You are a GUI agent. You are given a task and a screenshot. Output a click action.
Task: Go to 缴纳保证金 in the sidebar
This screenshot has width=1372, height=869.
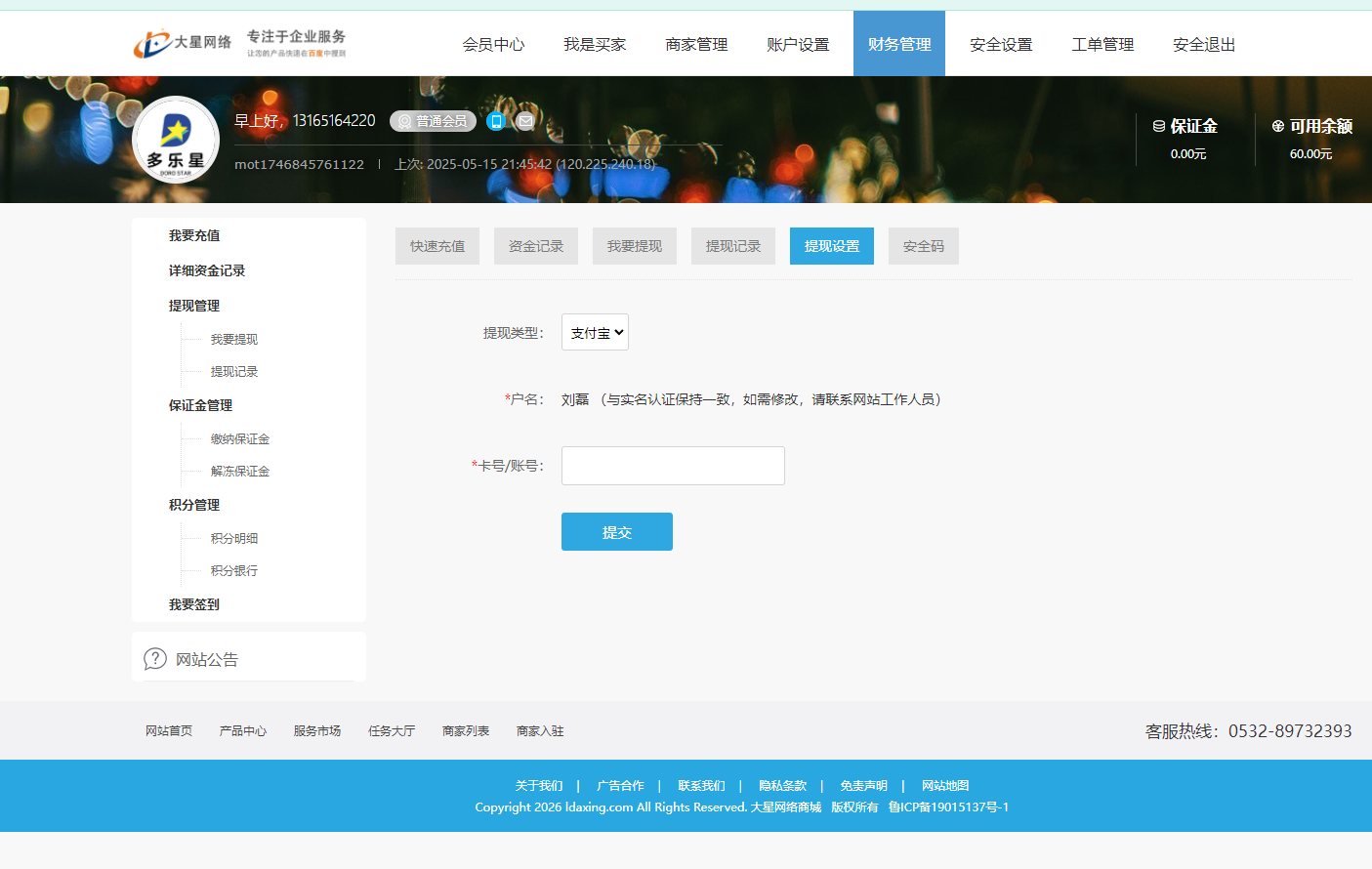point(240,439)
